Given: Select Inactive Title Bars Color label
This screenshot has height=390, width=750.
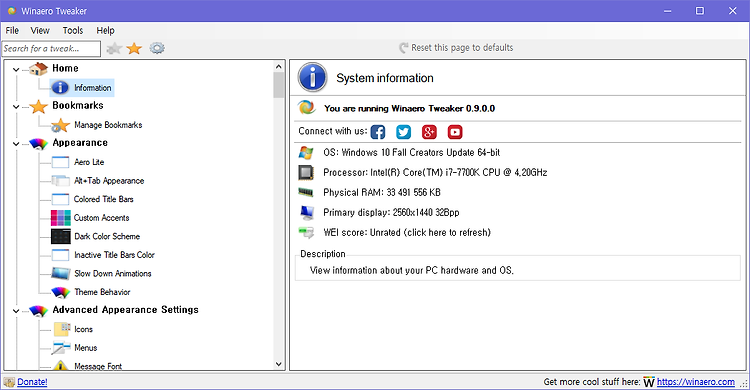Looking at the screenshot, I should pyautogui.click(x=114, y=255).
